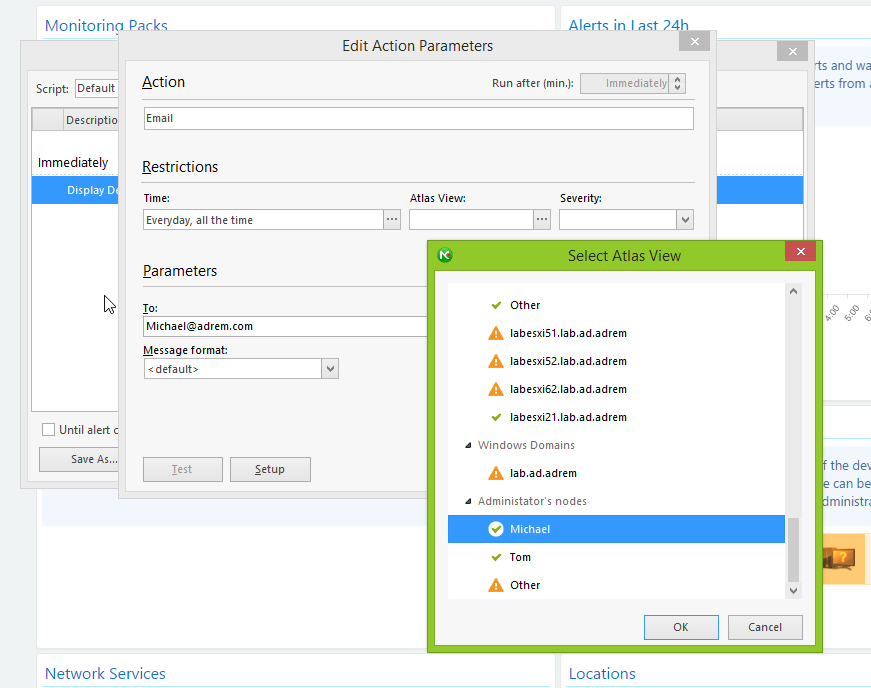Image resolution: width=871 pixels, height=688 pixels.
Task: Click the NetCrunch logo in Select Atlas View title
Action: point(445,255)
